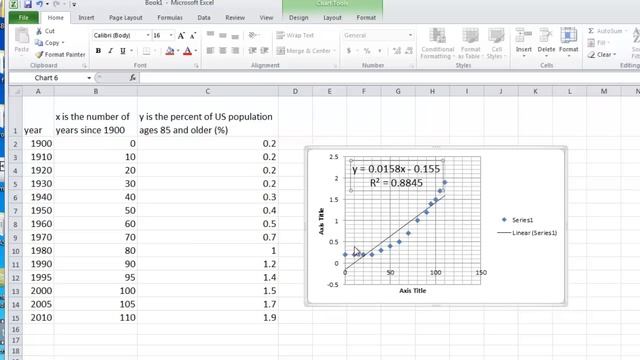640x360 pixels.
Task: Decrease font size with Shrink Font icon
Action: pyautogui.click(x=193, y=36)
